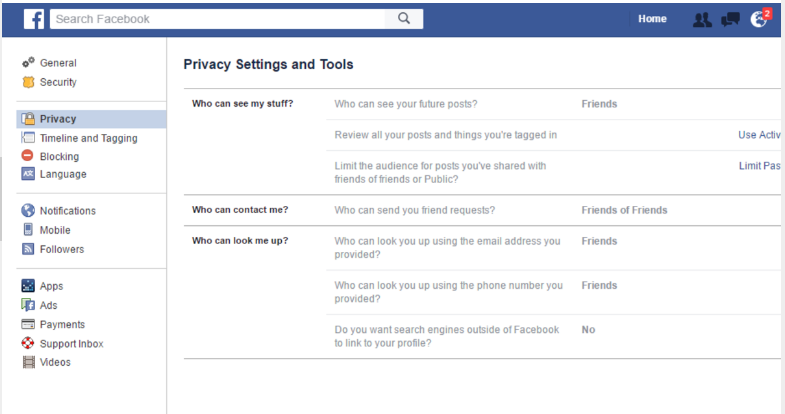Click the Facebook logo icon

coord(34,19)
